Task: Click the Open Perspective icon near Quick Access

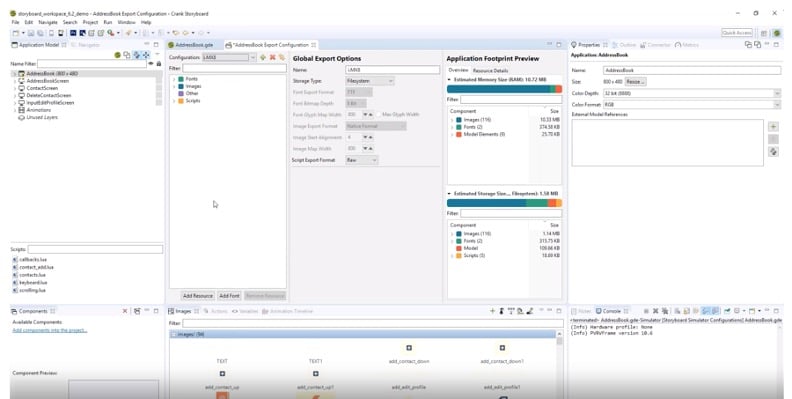Action: tap(764, 33)
